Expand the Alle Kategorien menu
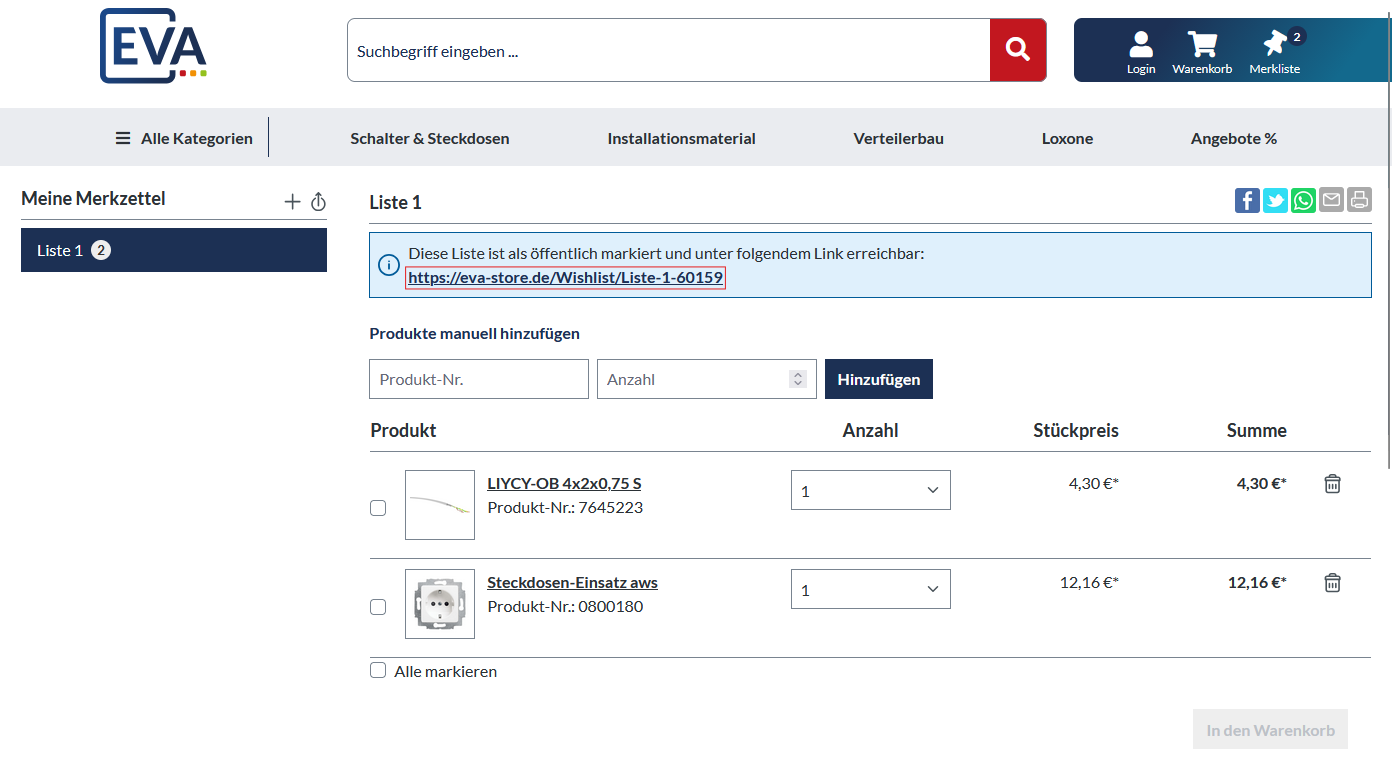This screenshot has width=1392, height=774. coord(184,139)
